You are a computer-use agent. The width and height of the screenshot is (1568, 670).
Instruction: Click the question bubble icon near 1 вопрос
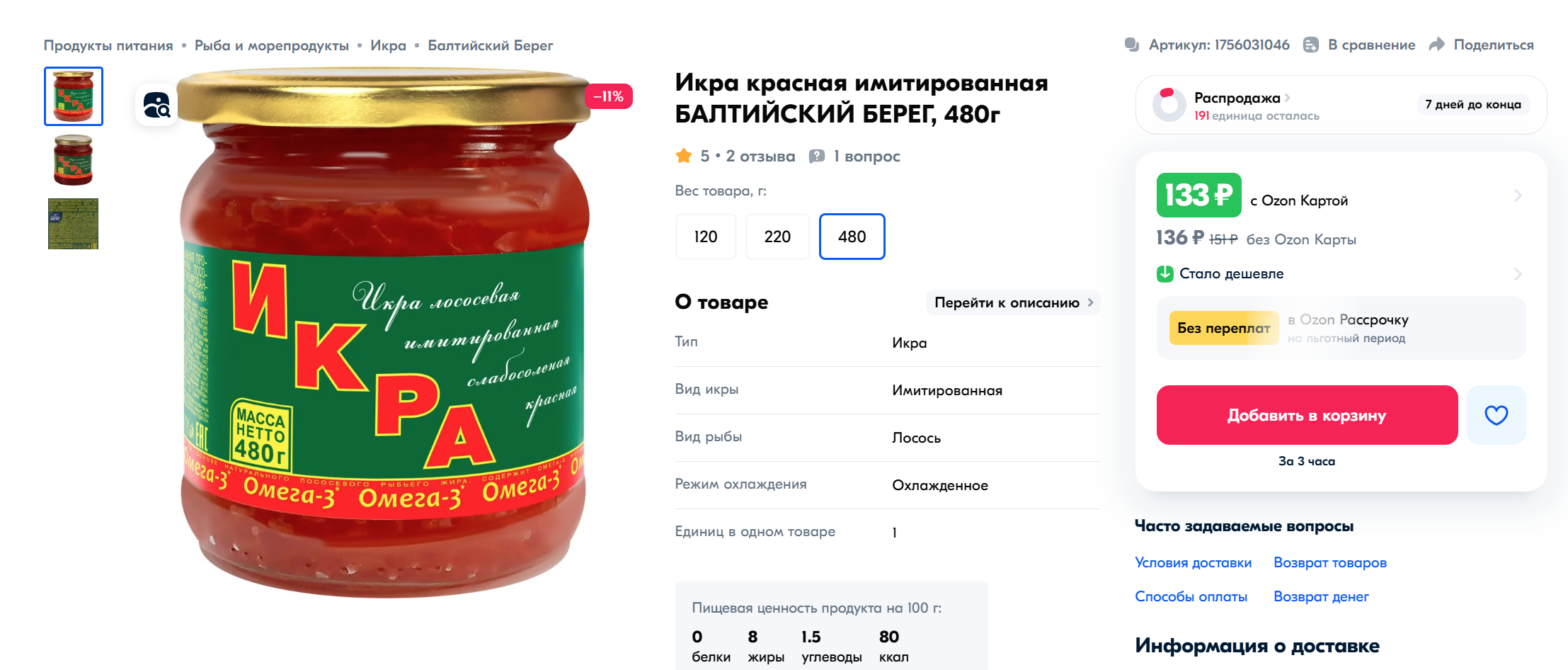(817, 156)
